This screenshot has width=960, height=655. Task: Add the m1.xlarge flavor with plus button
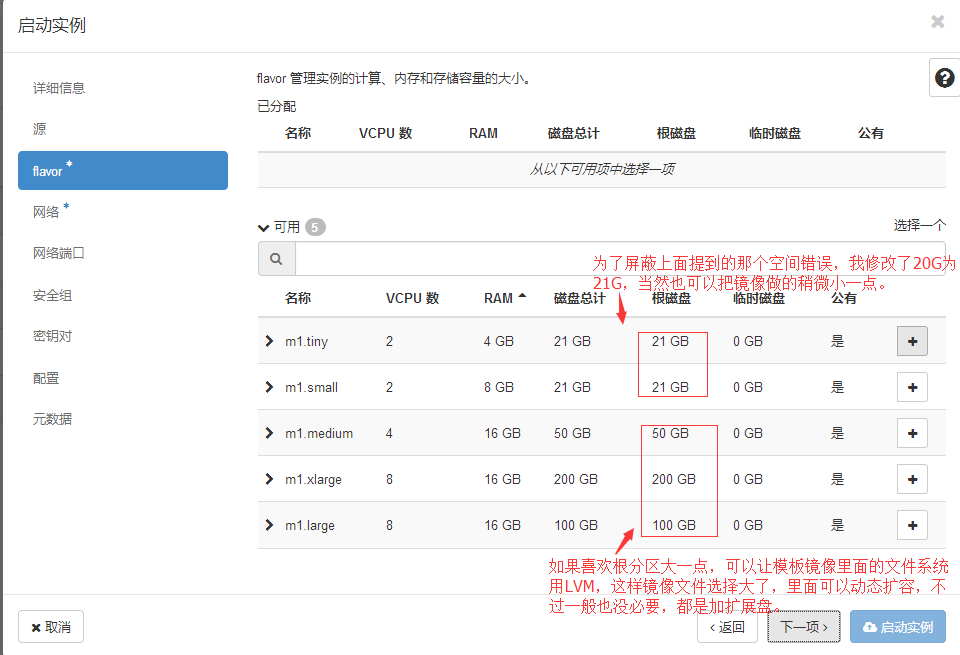click(x=912, y=479)
